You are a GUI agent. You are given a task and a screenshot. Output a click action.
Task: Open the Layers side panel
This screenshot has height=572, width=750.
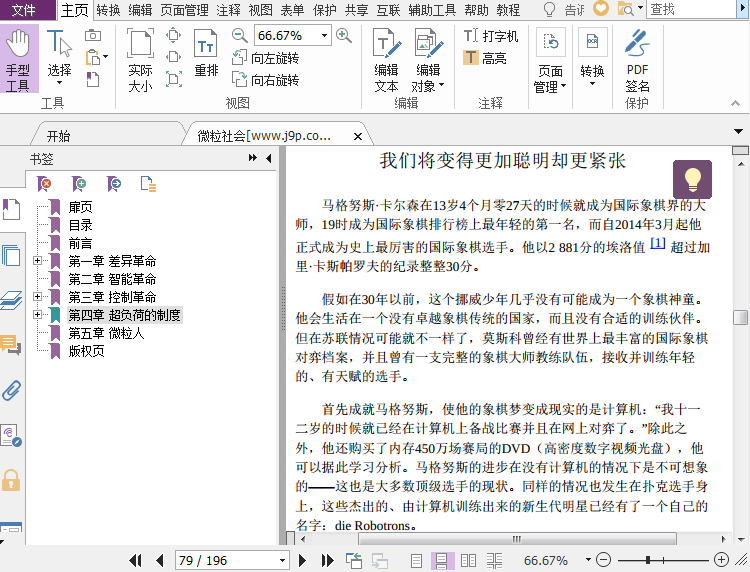[11, 300]
